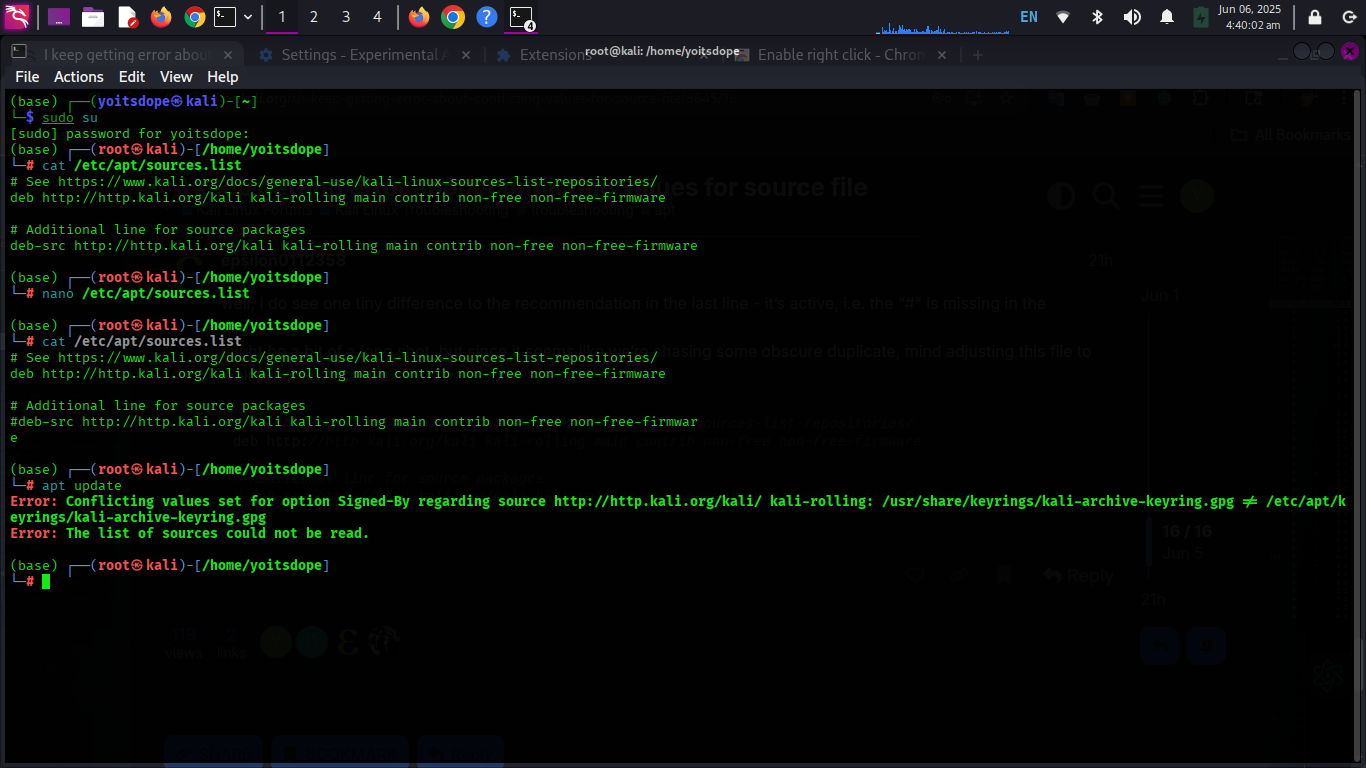1366x768 pixels.
Task: Open the volume control icon
Action: coord(1132,16)
